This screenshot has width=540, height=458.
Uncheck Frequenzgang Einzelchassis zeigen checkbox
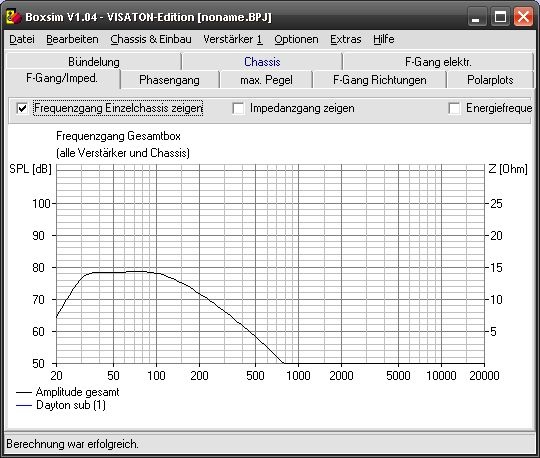click(22, 108)
